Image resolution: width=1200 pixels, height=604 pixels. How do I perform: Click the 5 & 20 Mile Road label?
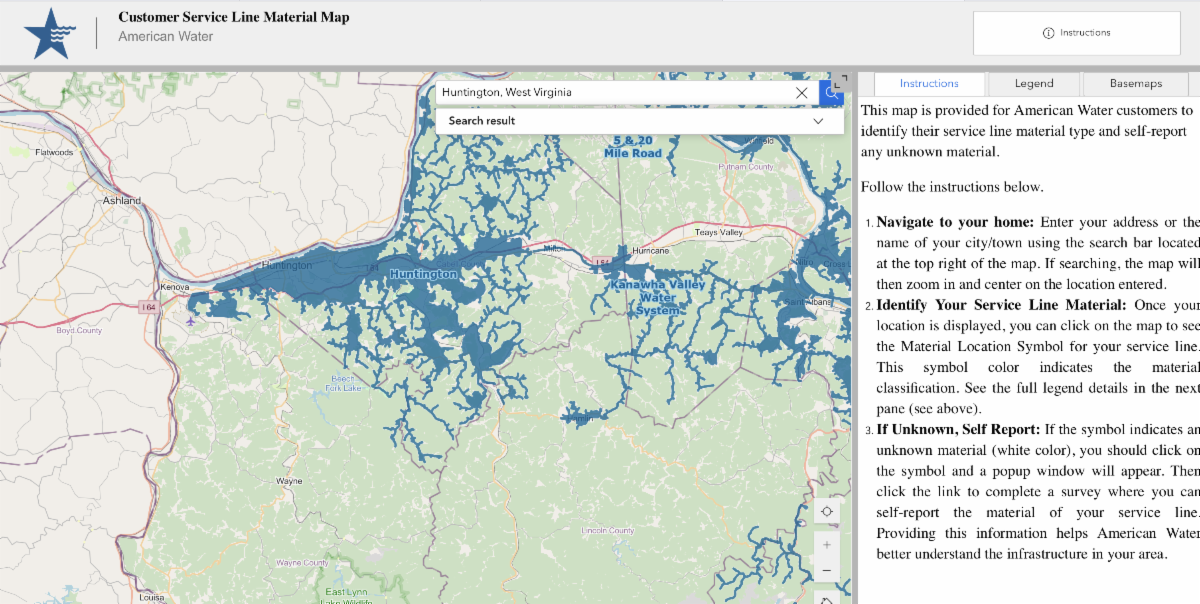(633, 147)
